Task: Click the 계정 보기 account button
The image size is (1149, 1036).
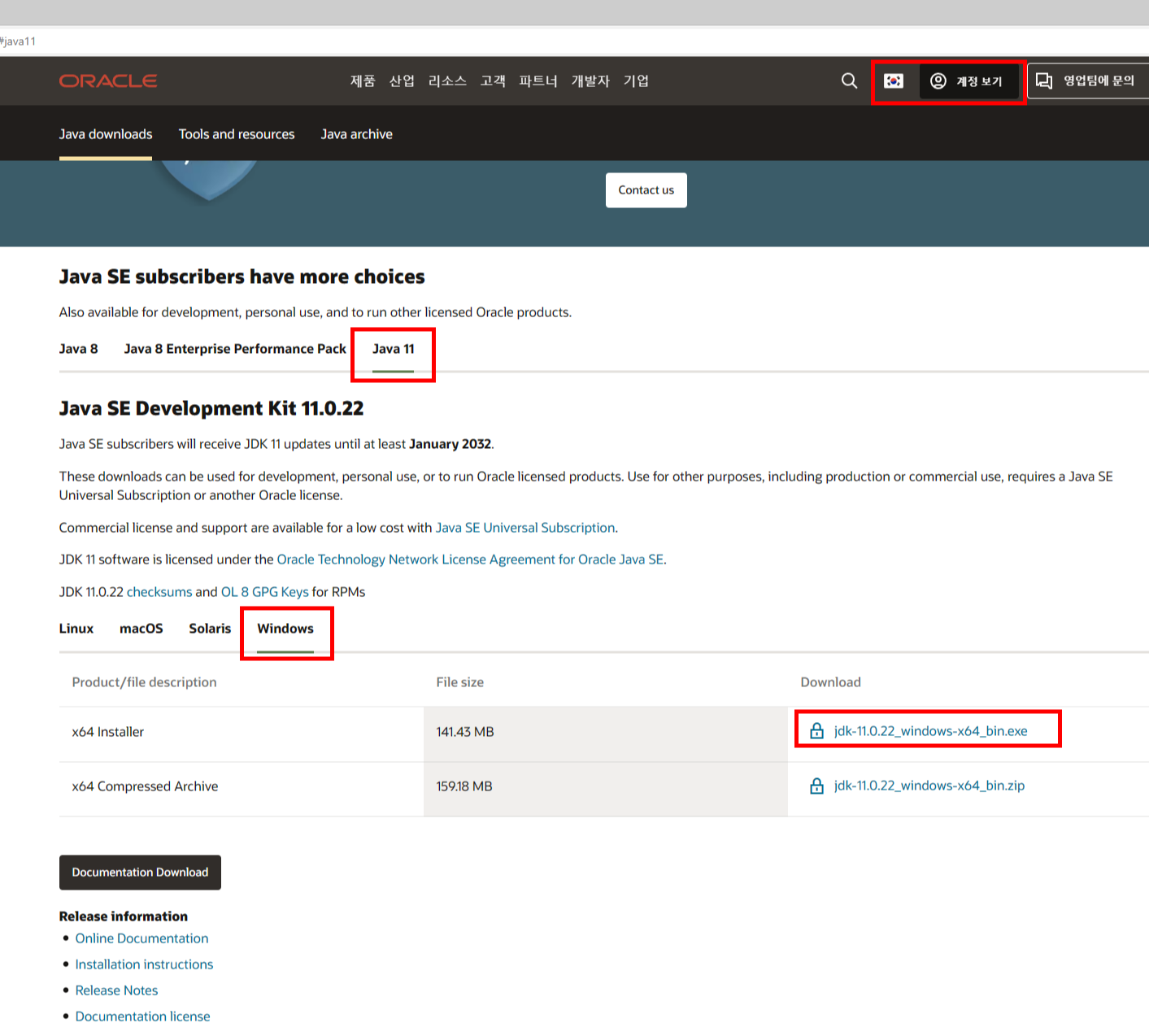Action: pyautogui.click(x=968, y=81)
